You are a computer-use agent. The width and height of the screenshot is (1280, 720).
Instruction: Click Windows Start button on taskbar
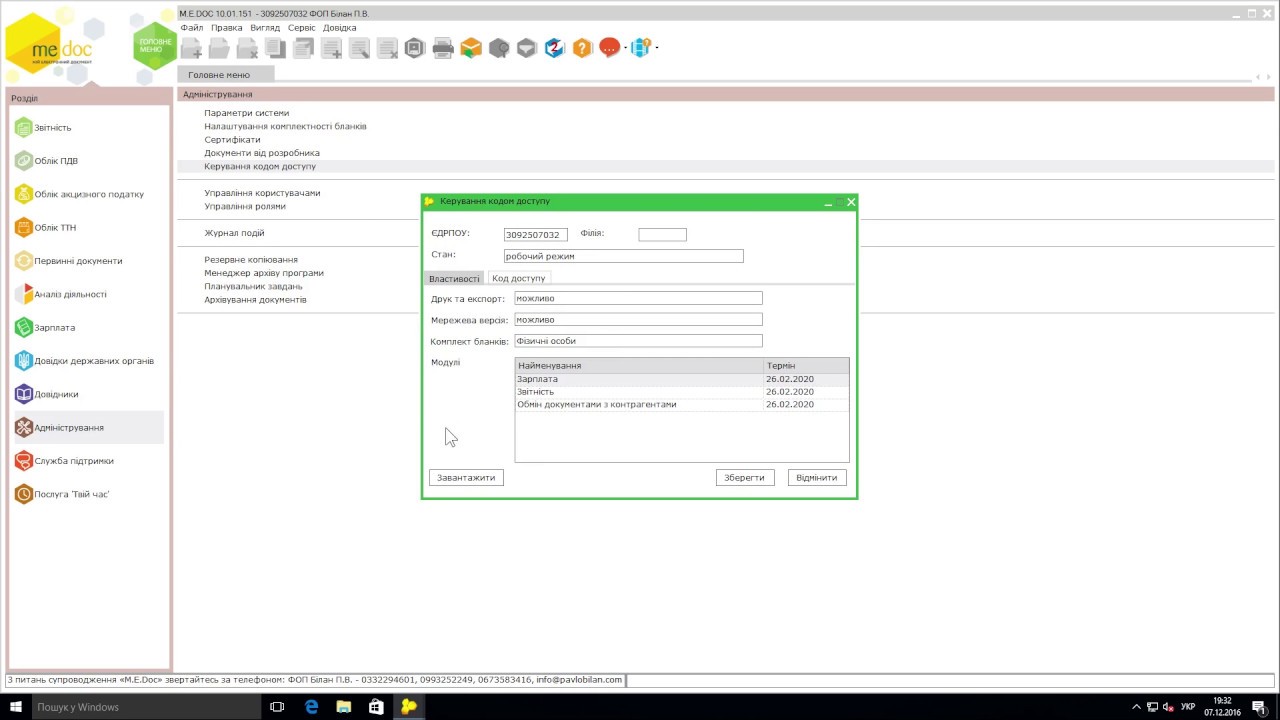tap(16, 707)
